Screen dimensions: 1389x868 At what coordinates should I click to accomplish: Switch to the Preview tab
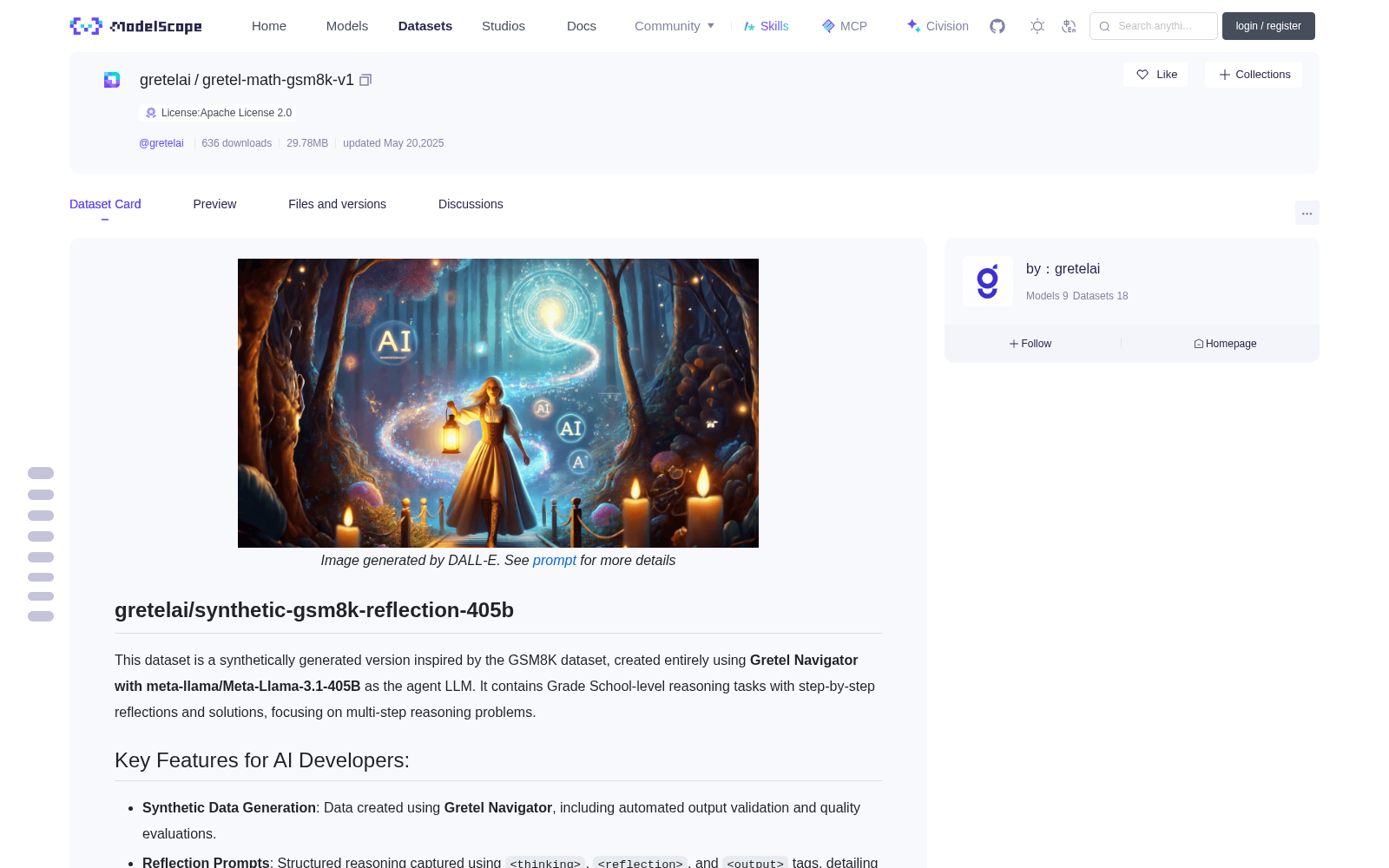(214, 204)
